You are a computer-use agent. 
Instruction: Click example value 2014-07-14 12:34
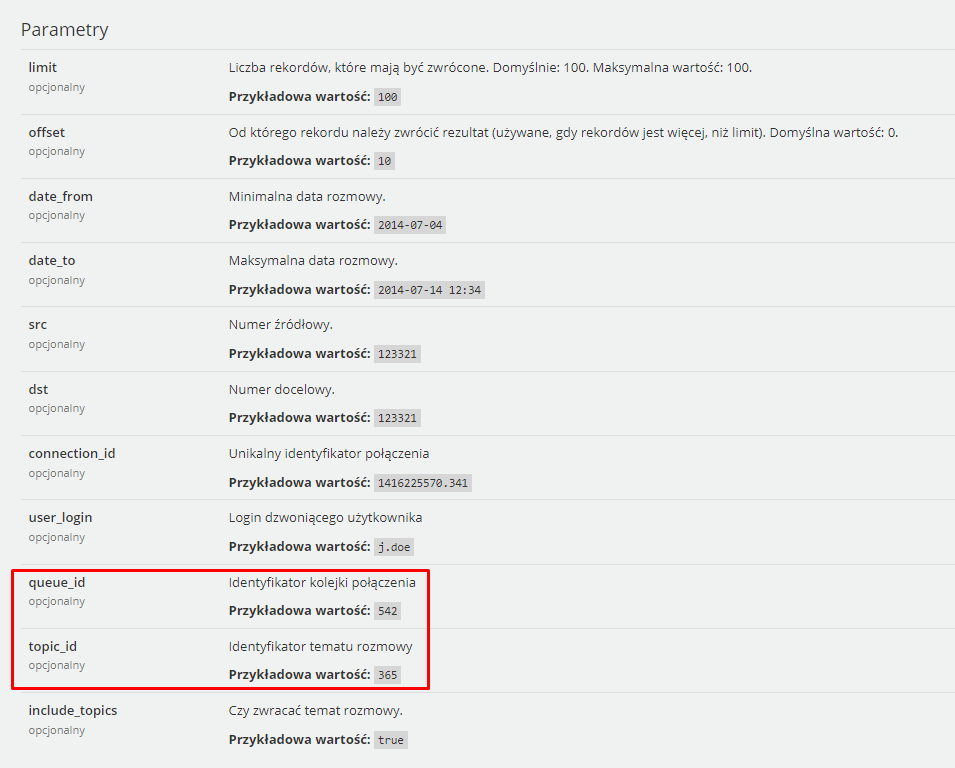[429, 290]
